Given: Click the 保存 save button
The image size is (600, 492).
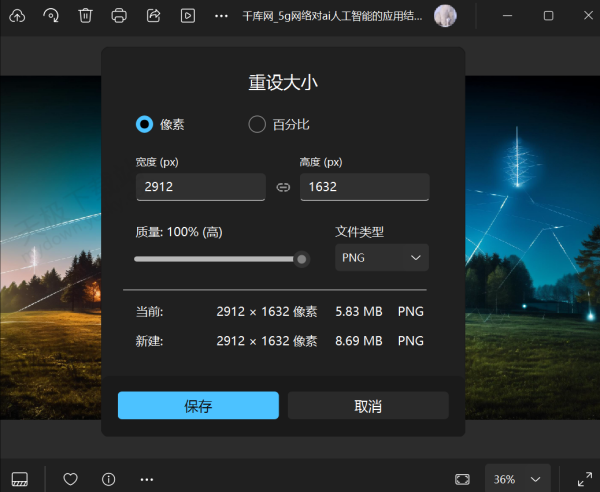Looking at the screenshot, I should click(198, 406).
